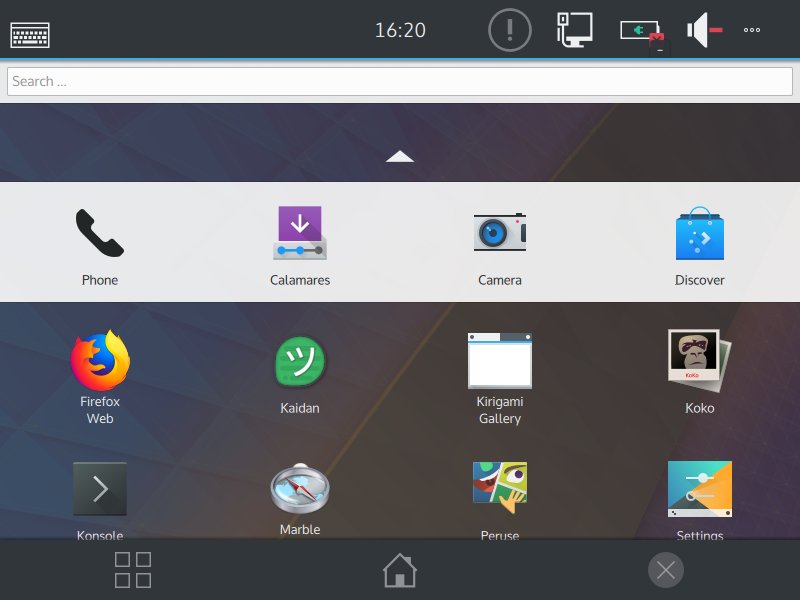Image resolution: width=800 pixels, height=600 pixels.
Task: Focus the Search field
Action: click(x=400, y=81)
